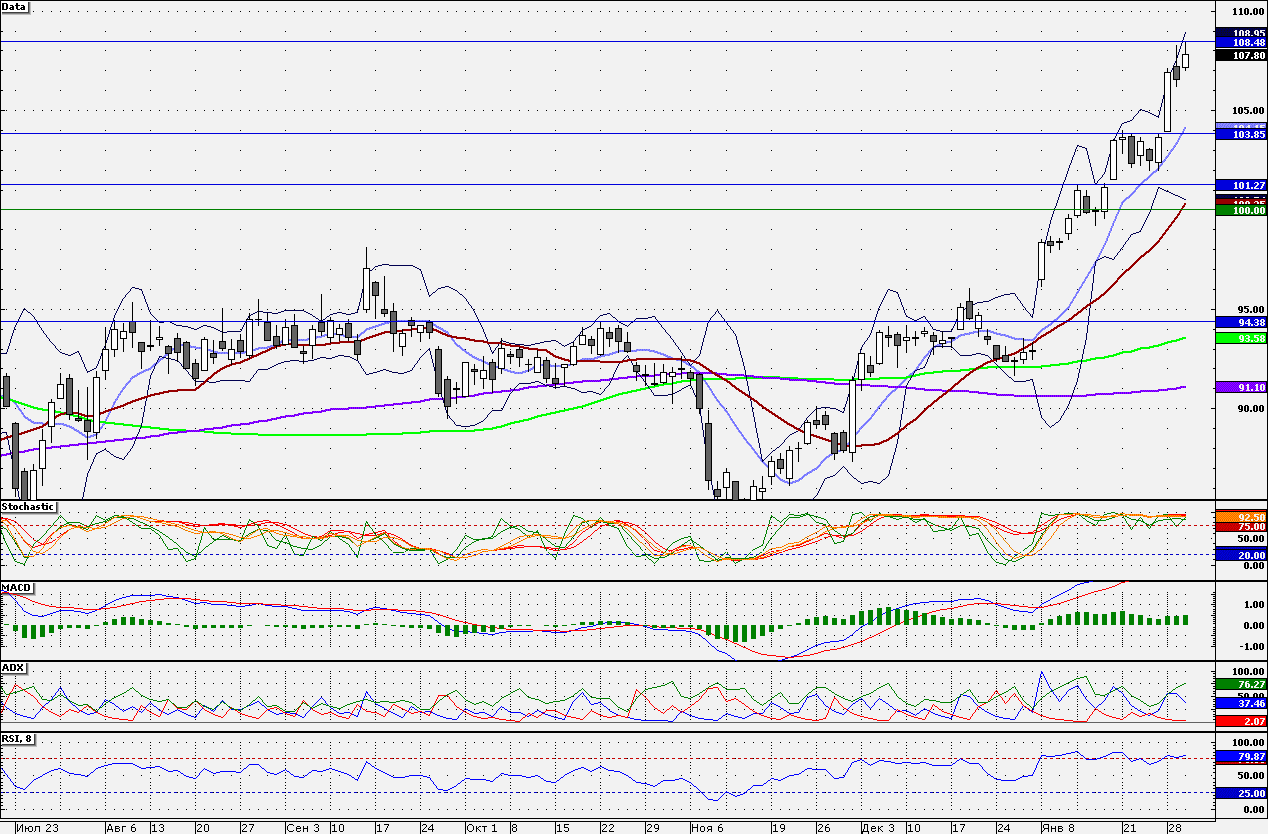Select the green 76.27 ADX value tag
Image resolution: width=1268 pixels, height=834 pixels.
[x=1240, y=684]
